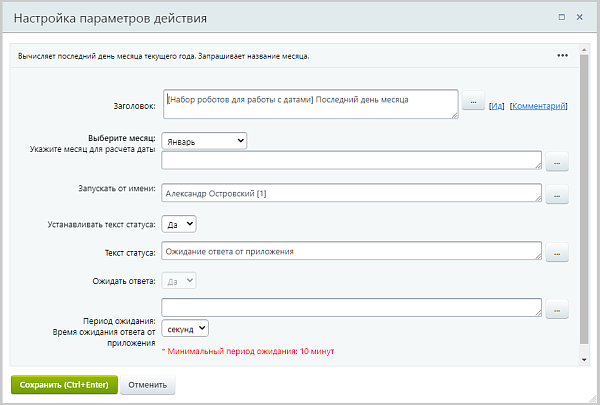Open the Комментарий link
Viewport: 600px width, 405px height.
pyautogui.click(x=538, y=106)
